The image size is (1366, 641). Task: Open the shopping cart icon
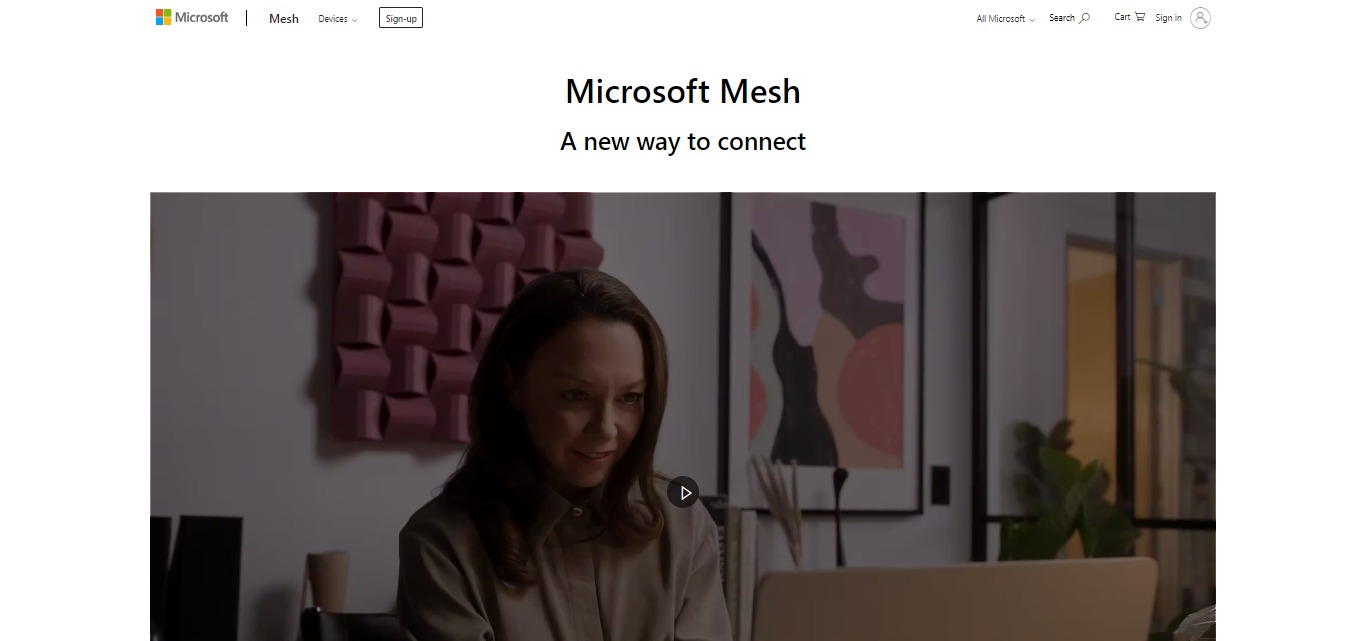tap(1140, 17)
